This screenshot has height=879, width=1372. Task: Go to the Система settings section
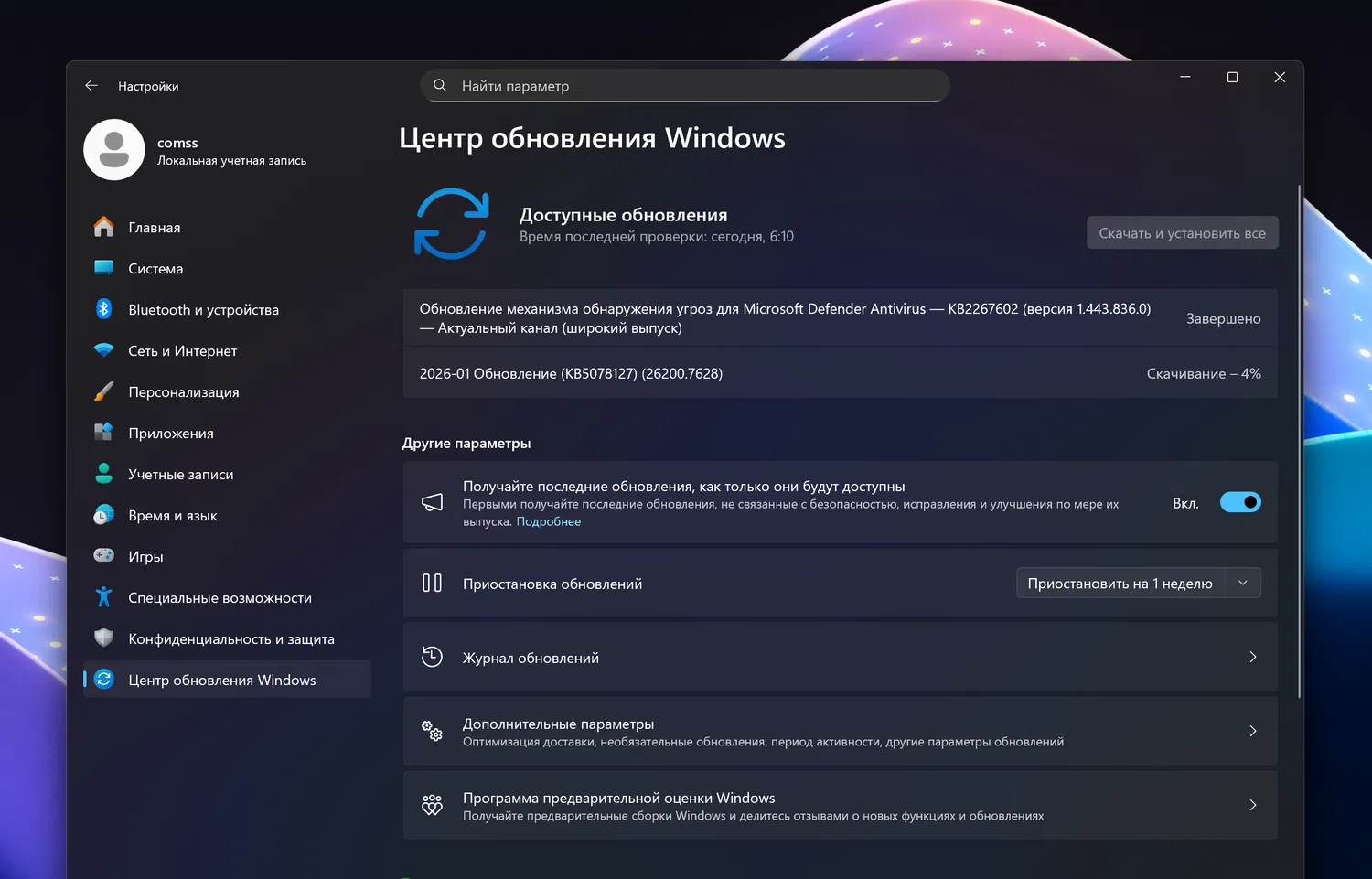227,268
